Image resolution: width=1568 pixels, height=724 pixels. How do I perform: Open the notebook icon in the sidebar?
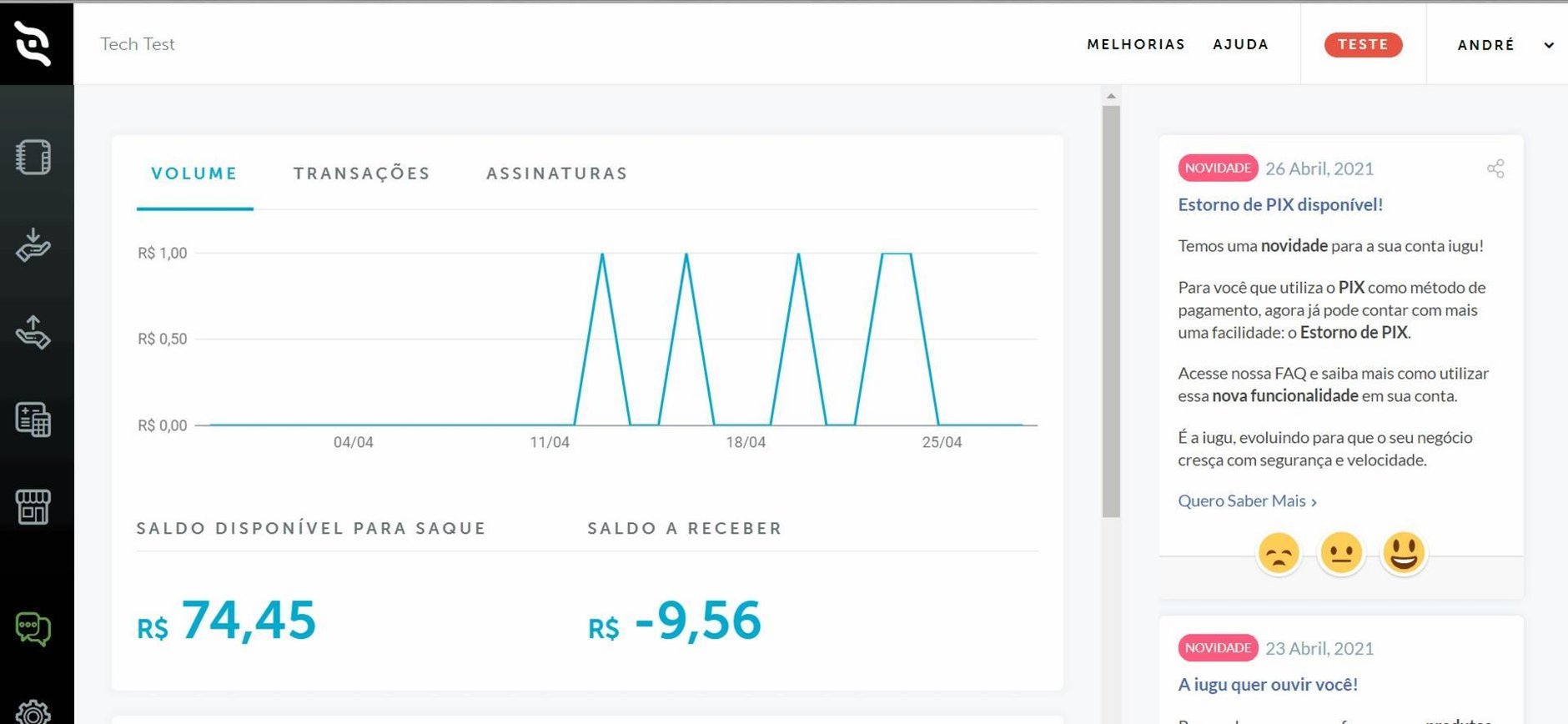pyautogui.click(x=33, y=158)
